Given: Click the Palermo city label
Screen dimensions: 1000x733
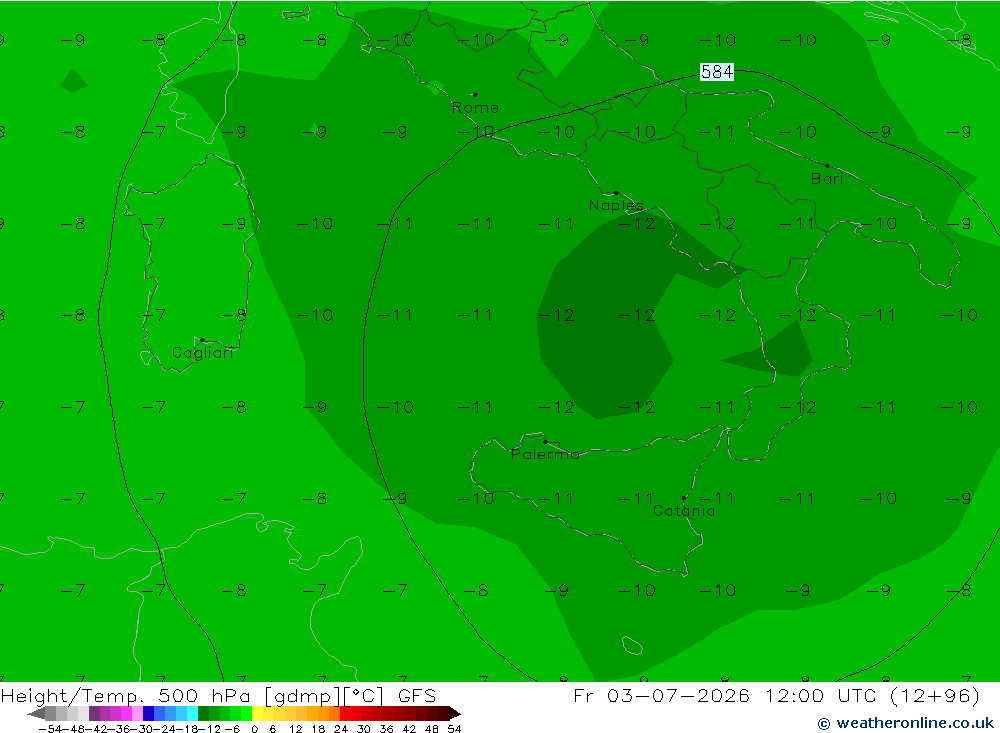Looking at the screenshot, I should point(545,454).
